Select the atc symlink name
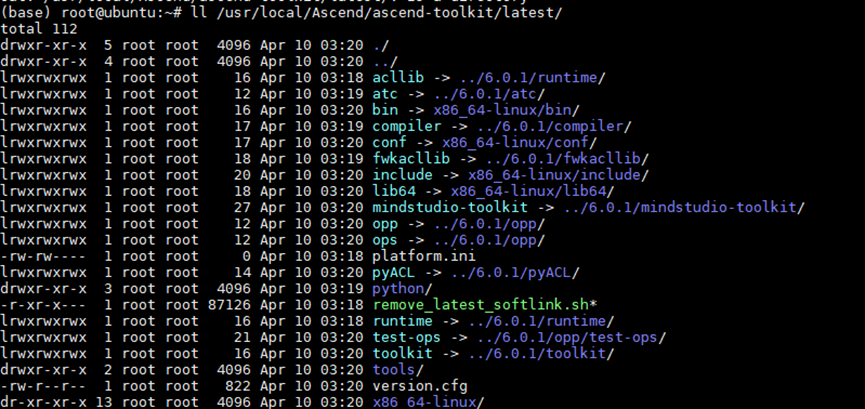The height and width of the screenshot is (409, 865). [385, 94]
